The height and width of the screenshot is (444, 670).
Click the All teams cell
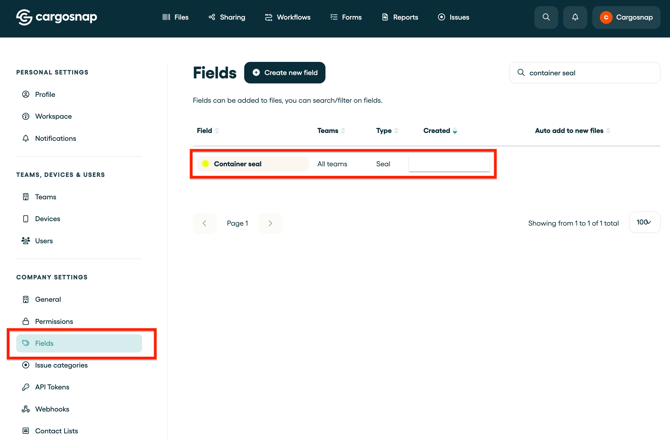pyautogui.click(x=332, y=164)
